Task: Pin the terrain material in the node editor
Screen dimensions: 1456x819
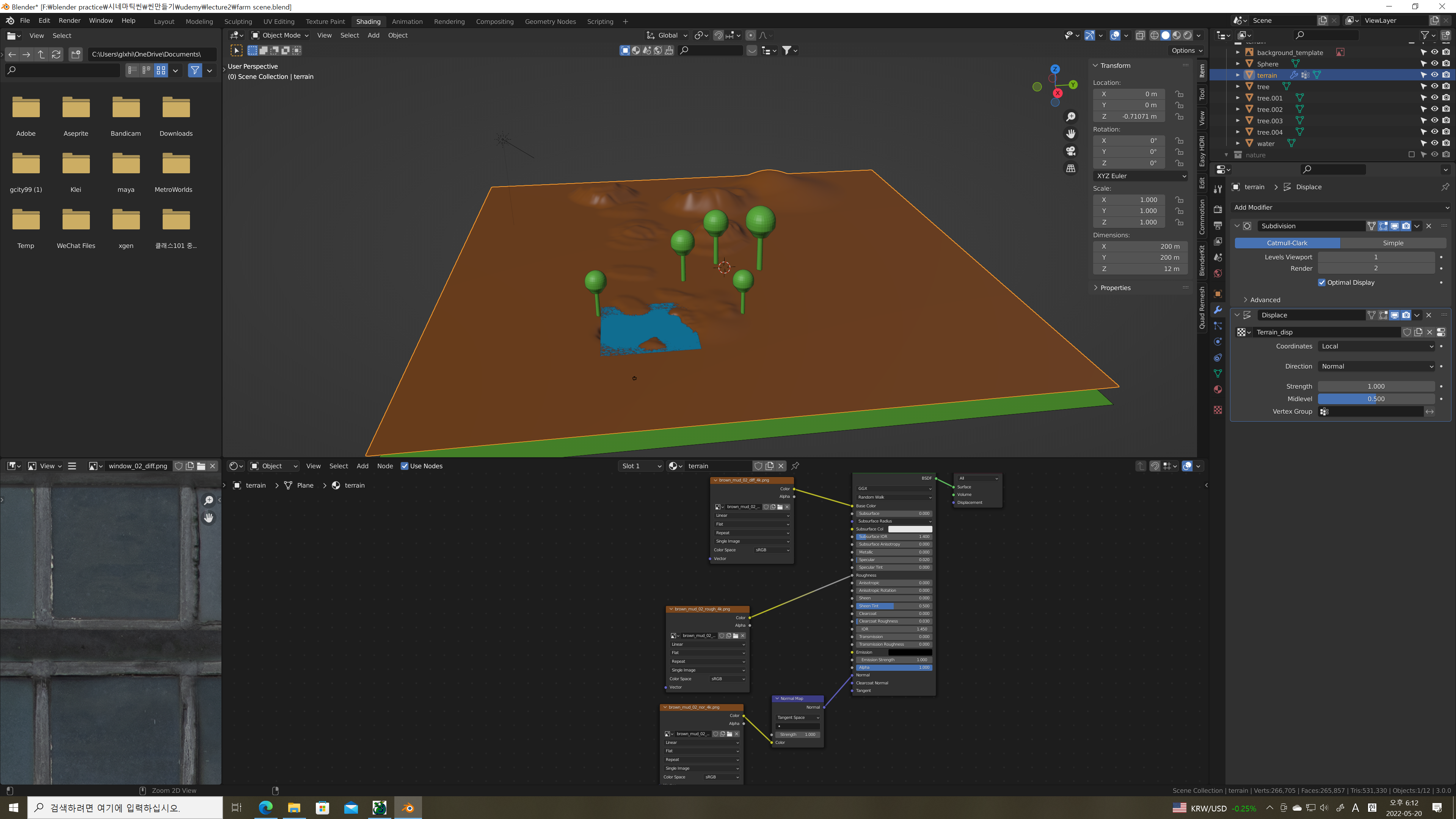Action: click(x=795, y=466)
